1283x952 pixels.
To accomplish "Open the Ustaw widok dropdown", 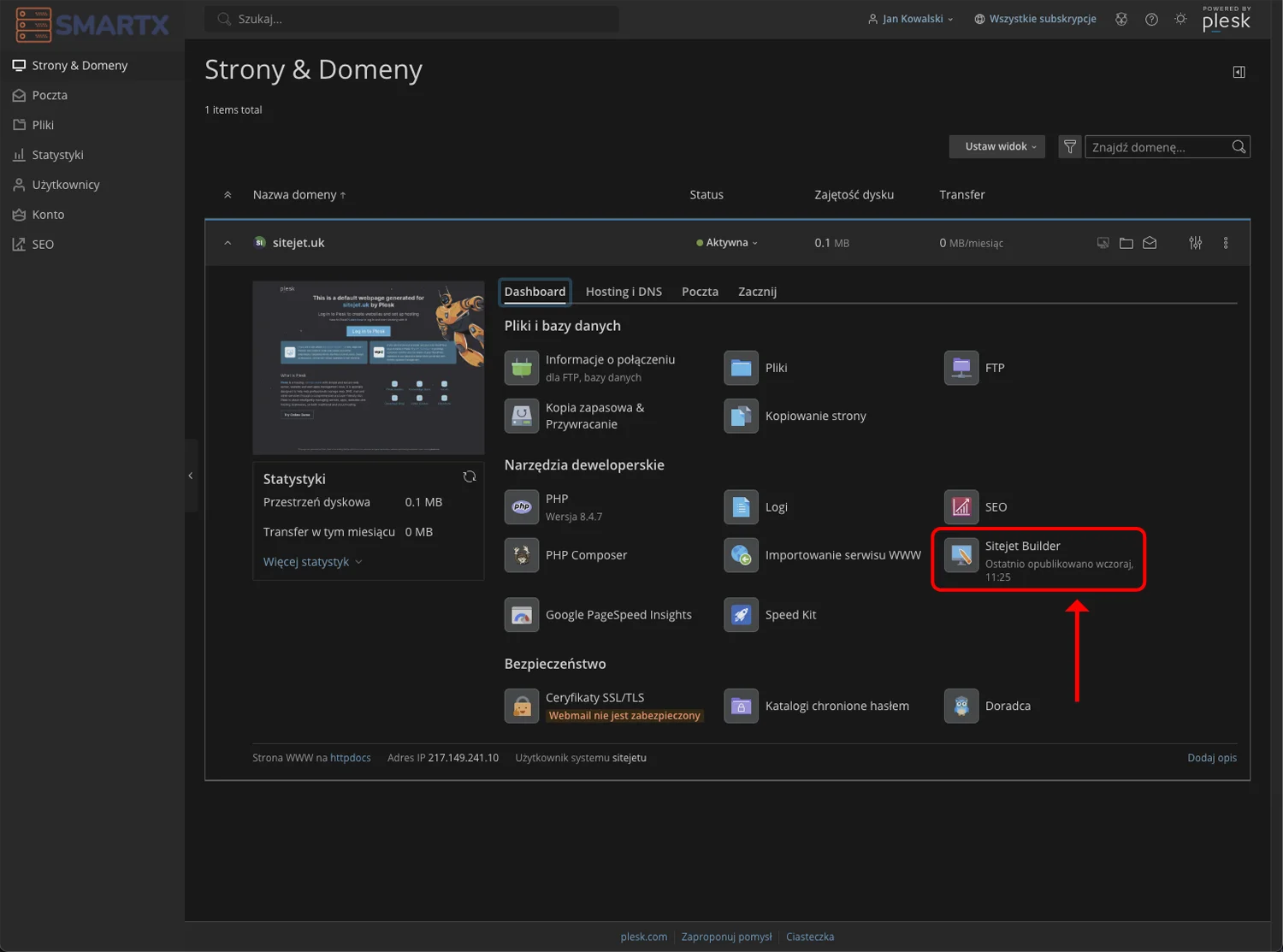I will pos(996,146).
